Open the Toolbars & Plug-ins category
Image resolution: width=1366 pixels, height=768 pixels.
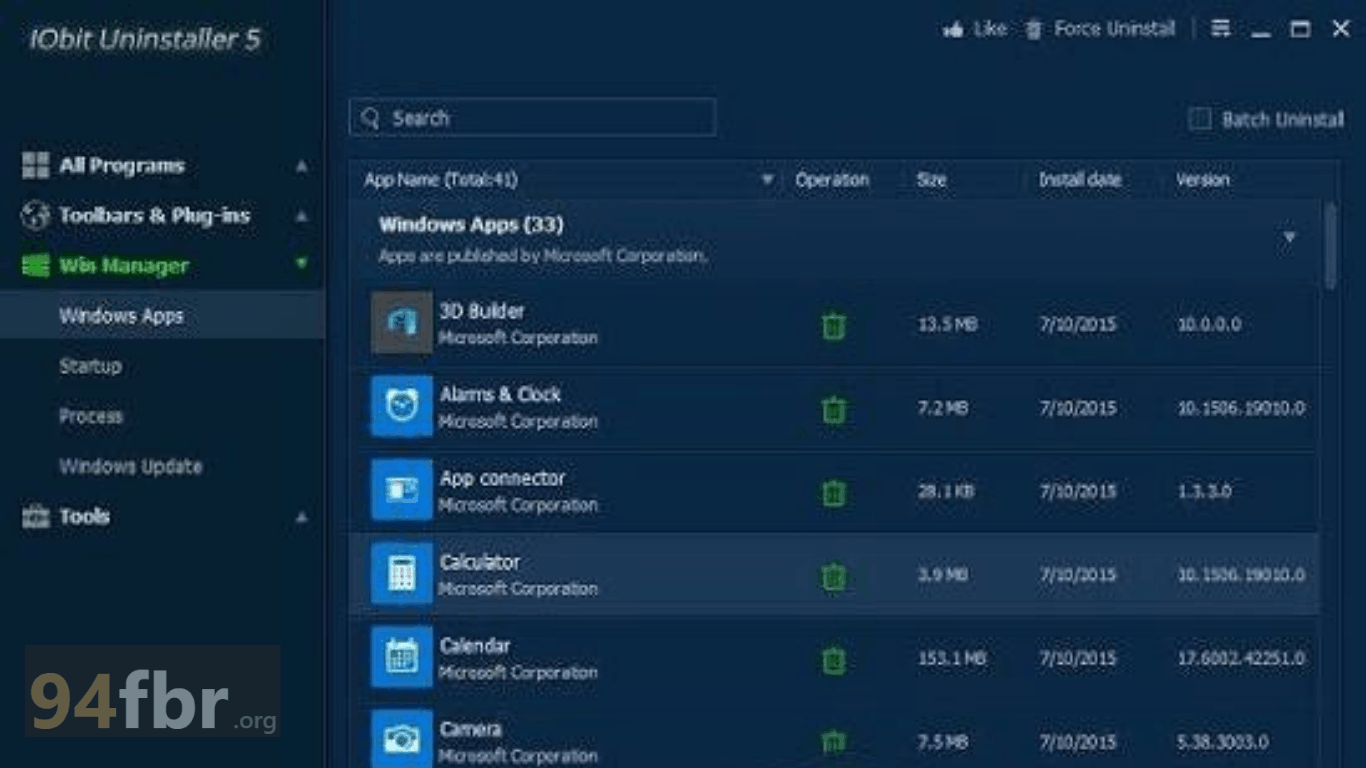pyautogui.click(x=154, y=216)
